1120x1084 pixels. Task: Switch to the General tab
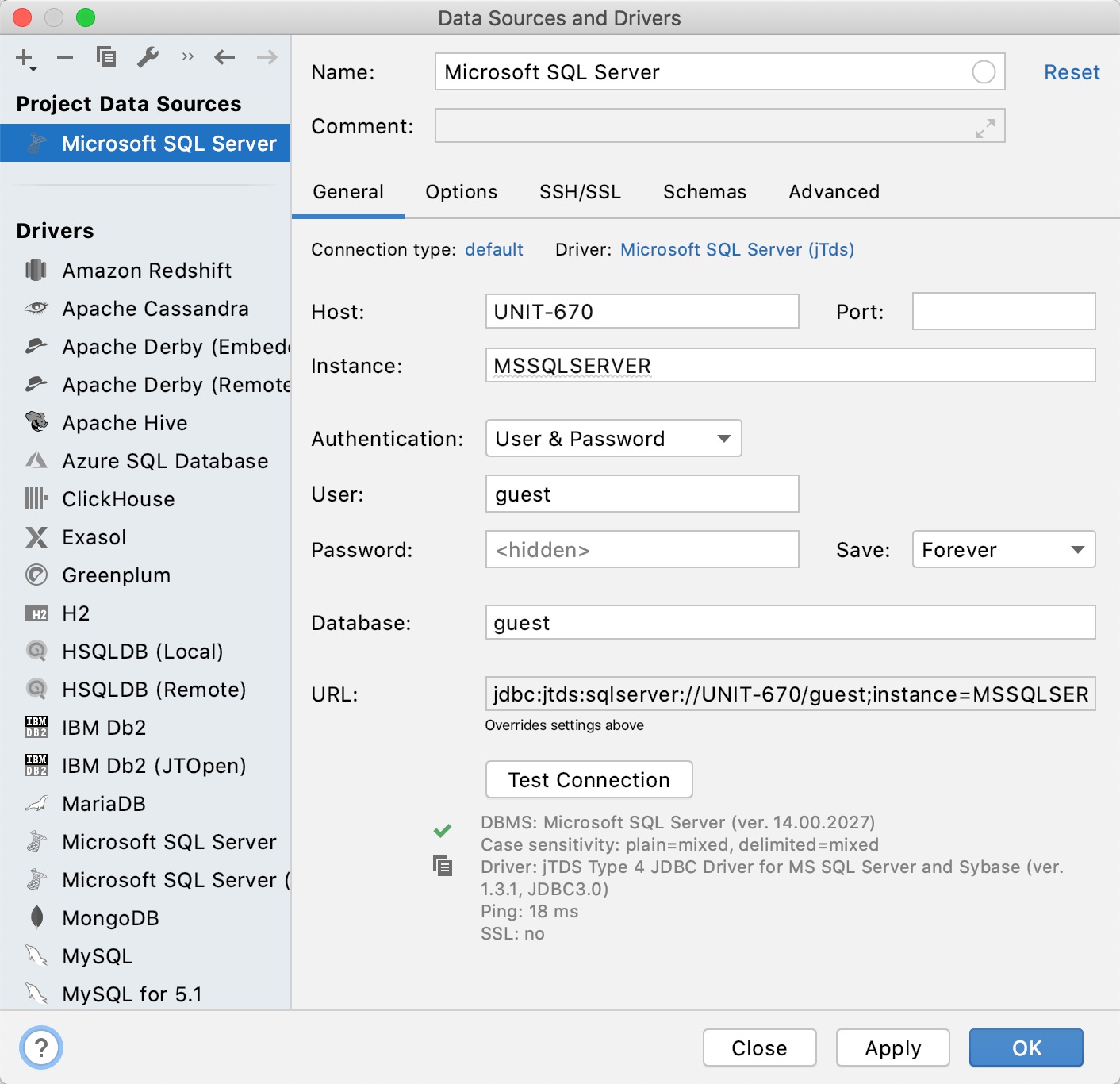348,192
